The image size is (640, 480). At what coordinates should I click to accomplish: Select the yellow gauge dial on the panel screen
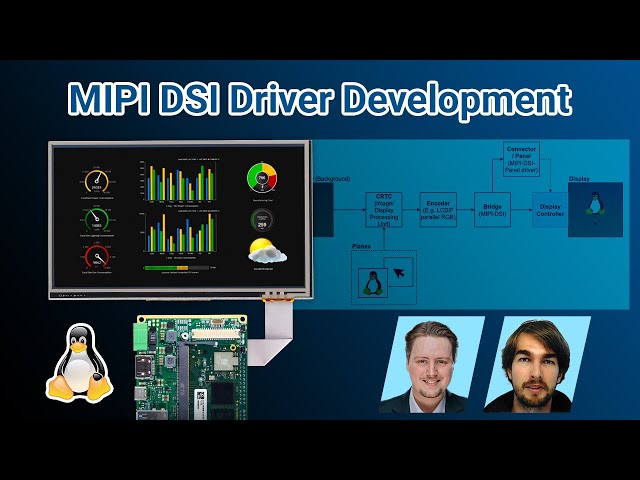click(x=97, y=181)
